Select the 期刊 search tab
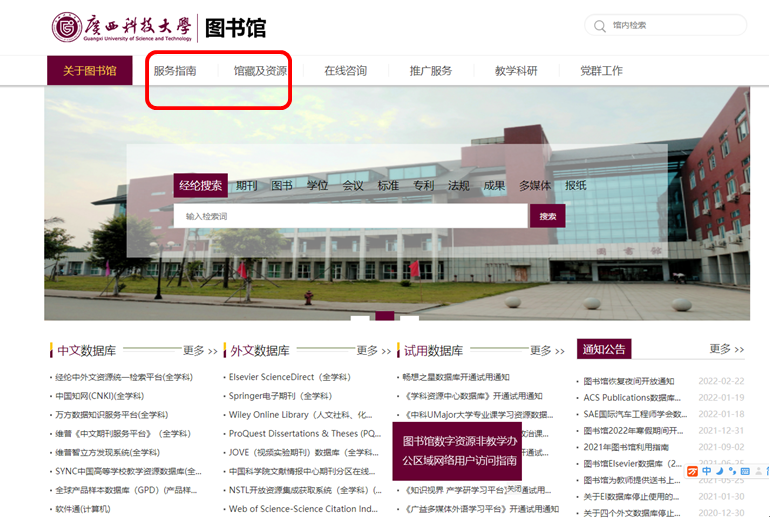The width and height of the screenshot is (770, 529). point(247,185)
